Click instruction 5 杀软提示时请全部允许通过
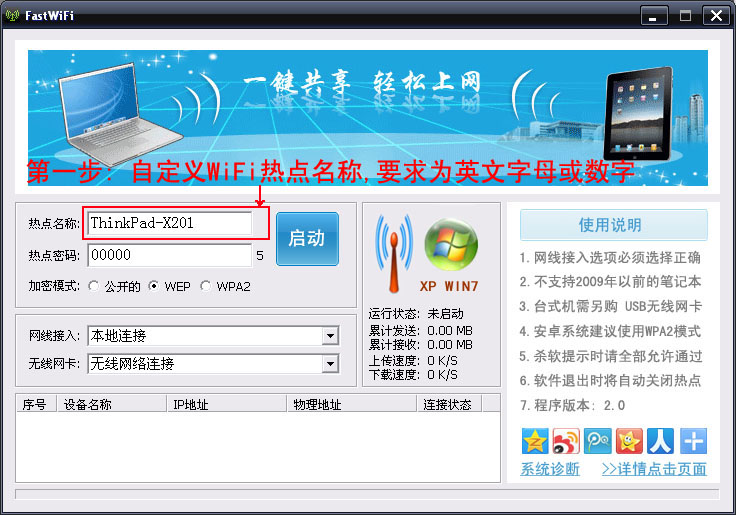Screen dimensions: 736x515 (611, 356)
